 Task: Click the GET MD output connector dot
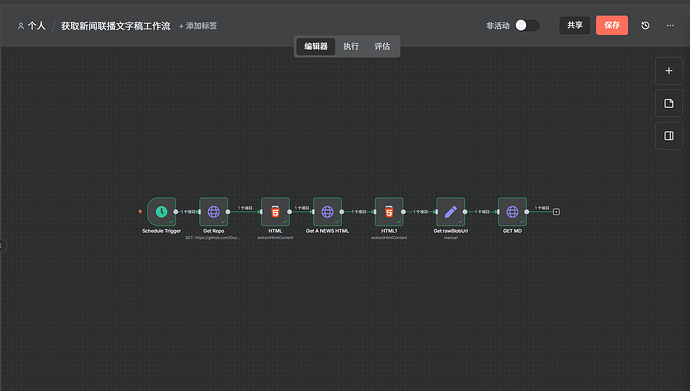tap(527, 212)
